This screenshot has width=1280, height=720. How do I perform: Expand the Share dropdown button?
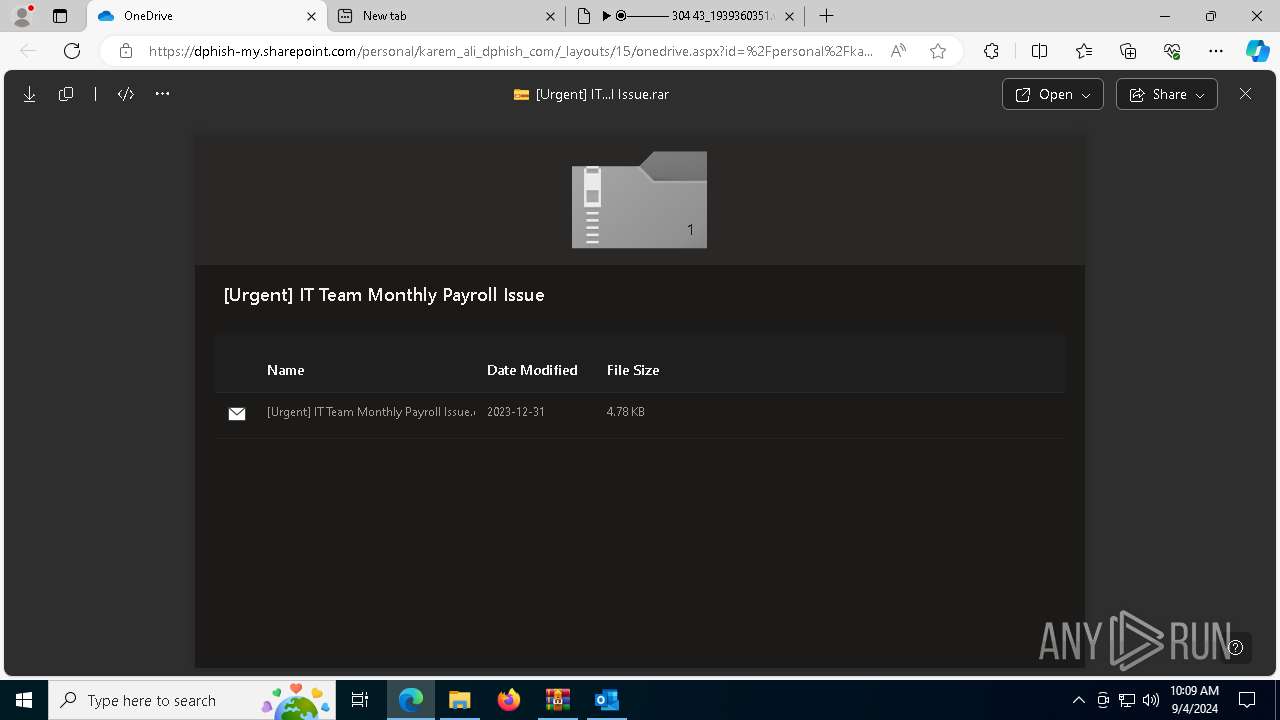point(1167,94)
